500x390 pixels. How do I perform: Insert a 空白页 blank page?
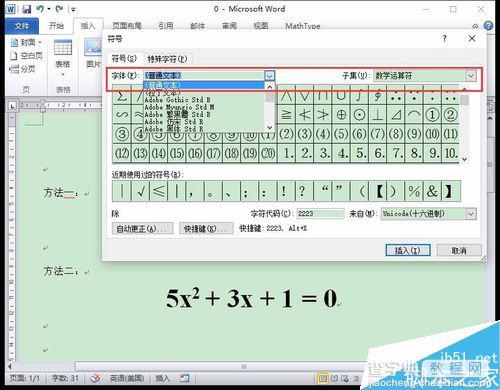pos(26,56)
